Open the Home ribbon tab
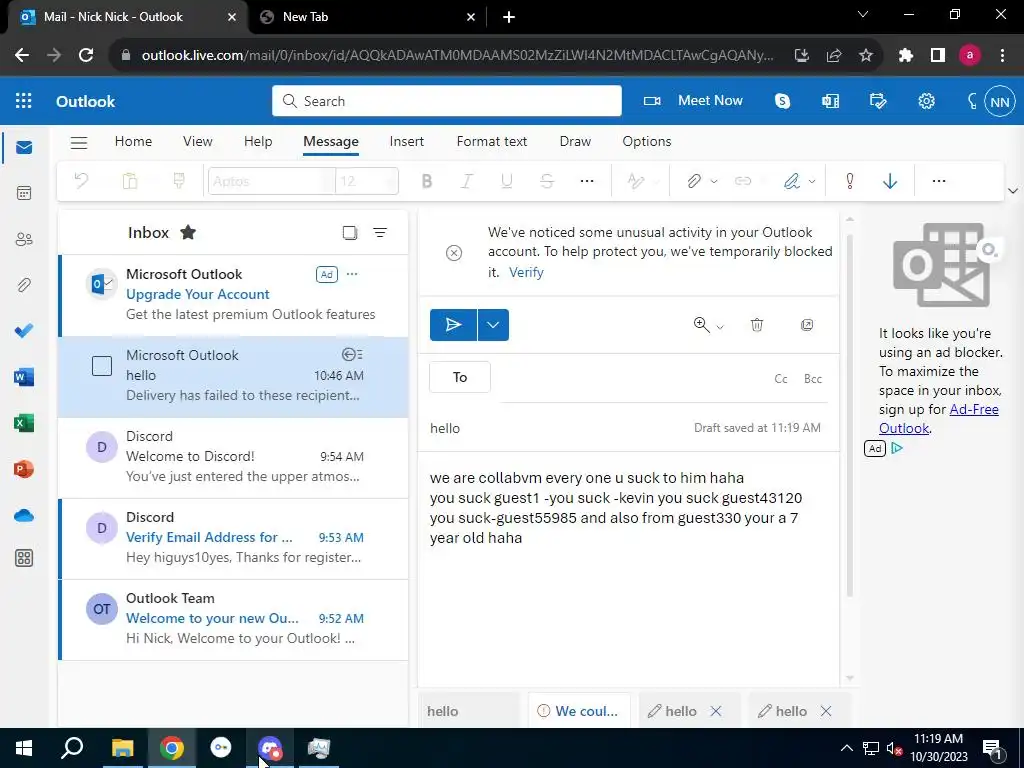 pos(133,141)
